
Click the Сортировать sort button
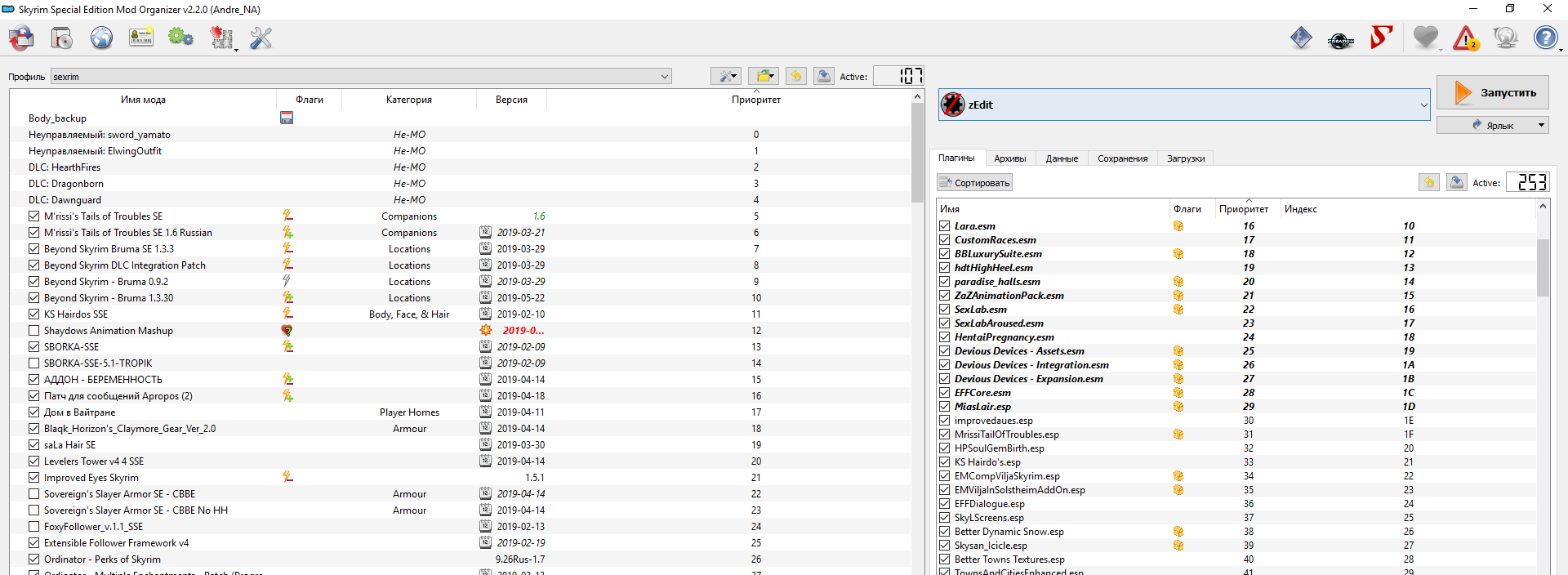[974, 183]
